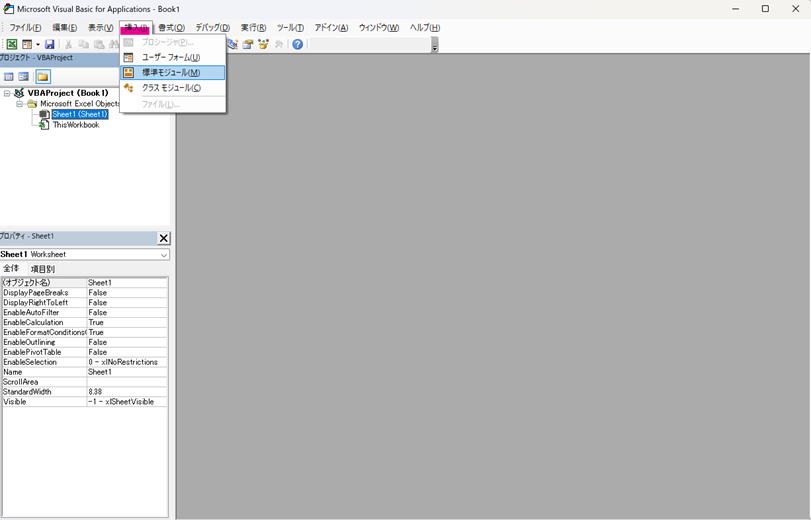
Task: Switch to Microsoft Excel view icon
Action: tap(11, 44)
